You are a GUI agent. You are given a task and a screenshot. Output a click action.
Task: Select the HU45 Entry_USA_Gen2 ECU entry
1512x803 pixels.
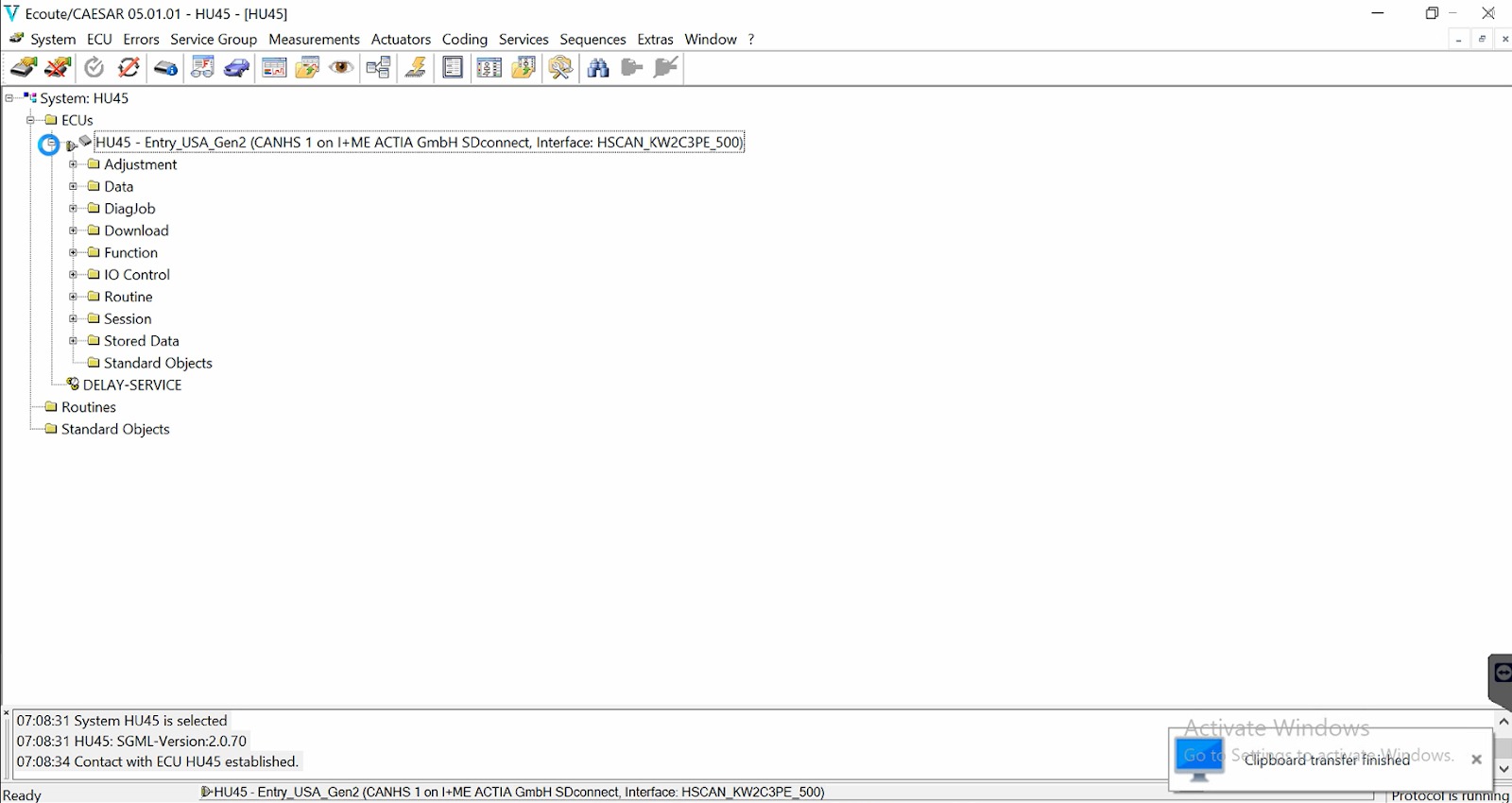click(x=419, y=143)
